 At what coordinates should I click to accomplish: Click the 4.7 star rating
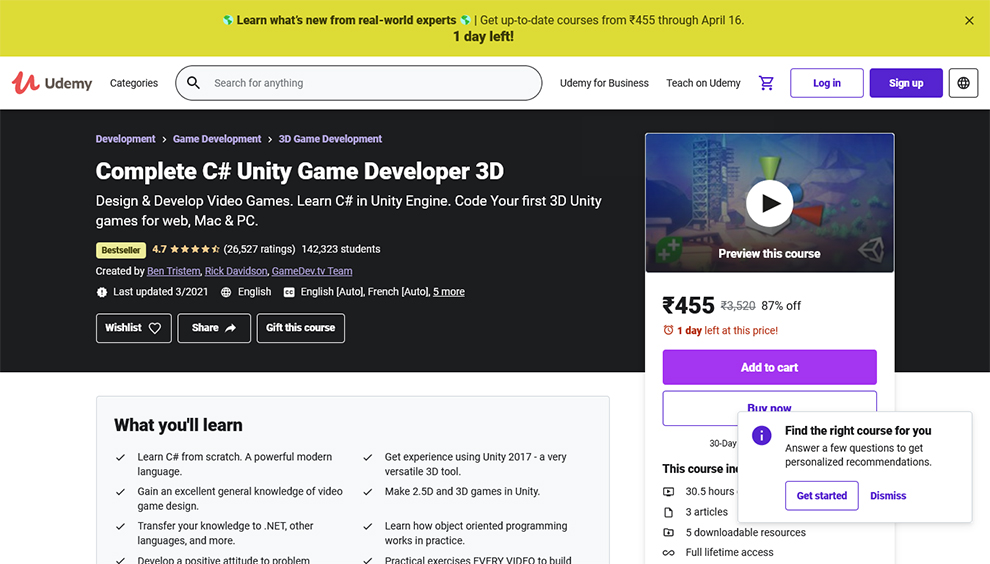tap(186, 249)
